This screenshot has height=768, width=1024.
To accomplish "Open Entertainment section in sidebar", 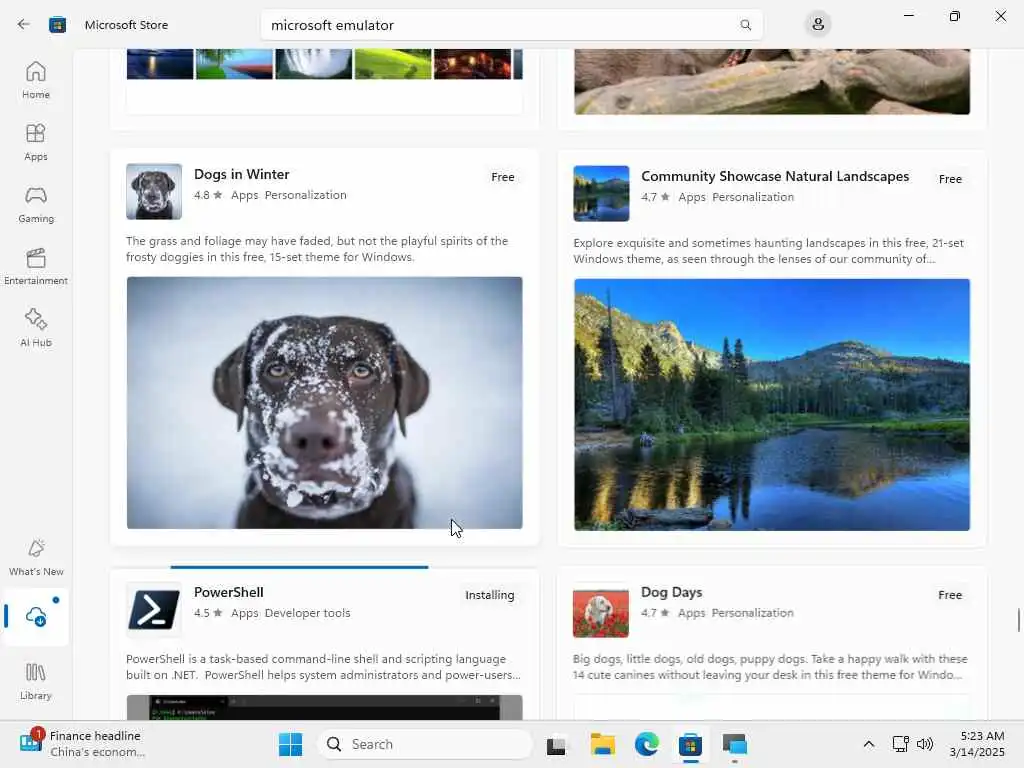I will [x=36, y=266].
